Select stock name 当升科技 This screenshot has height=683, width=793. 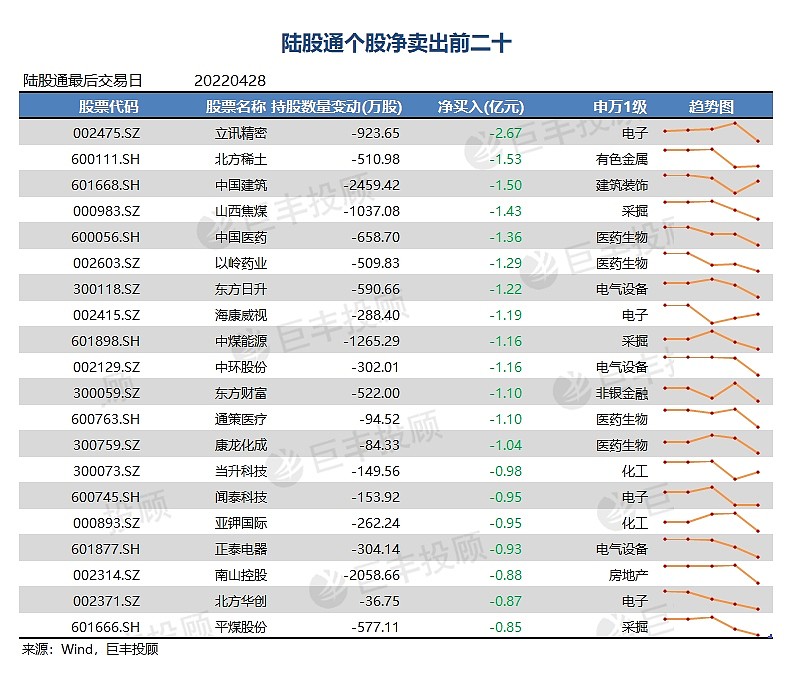(241, 471)
